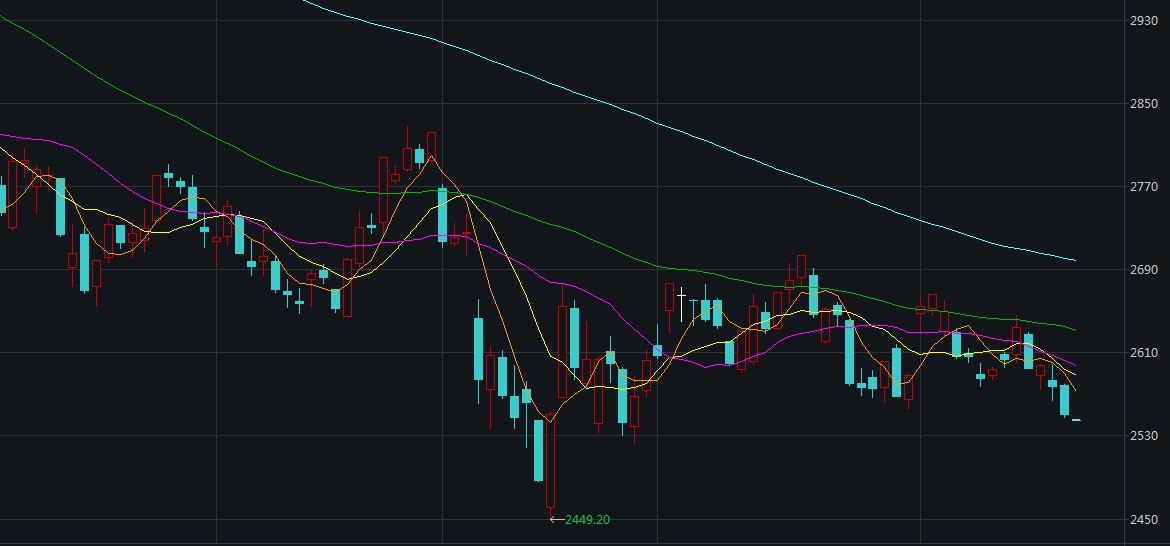
Task: Select the 2450 price axis label
Action: [x=1144, y=519]
